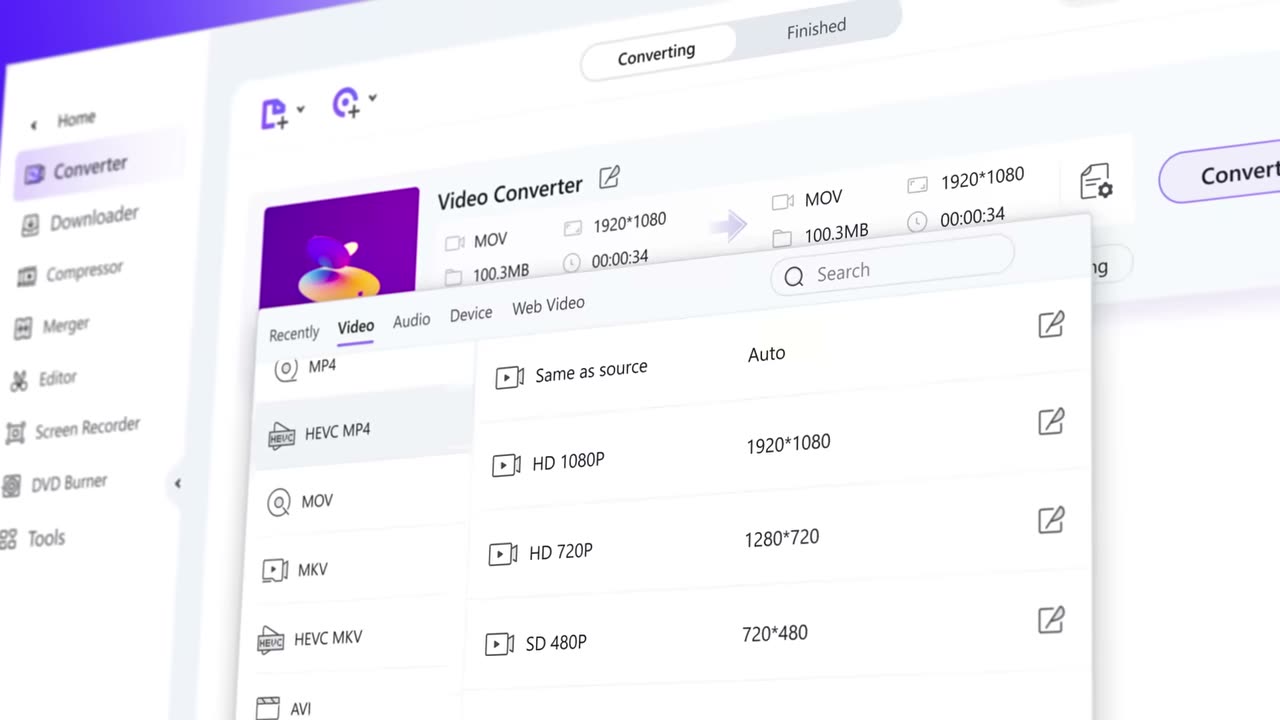Expand the add files dropdown arrow
1280x720 pixels.
[x=300, y=108]
